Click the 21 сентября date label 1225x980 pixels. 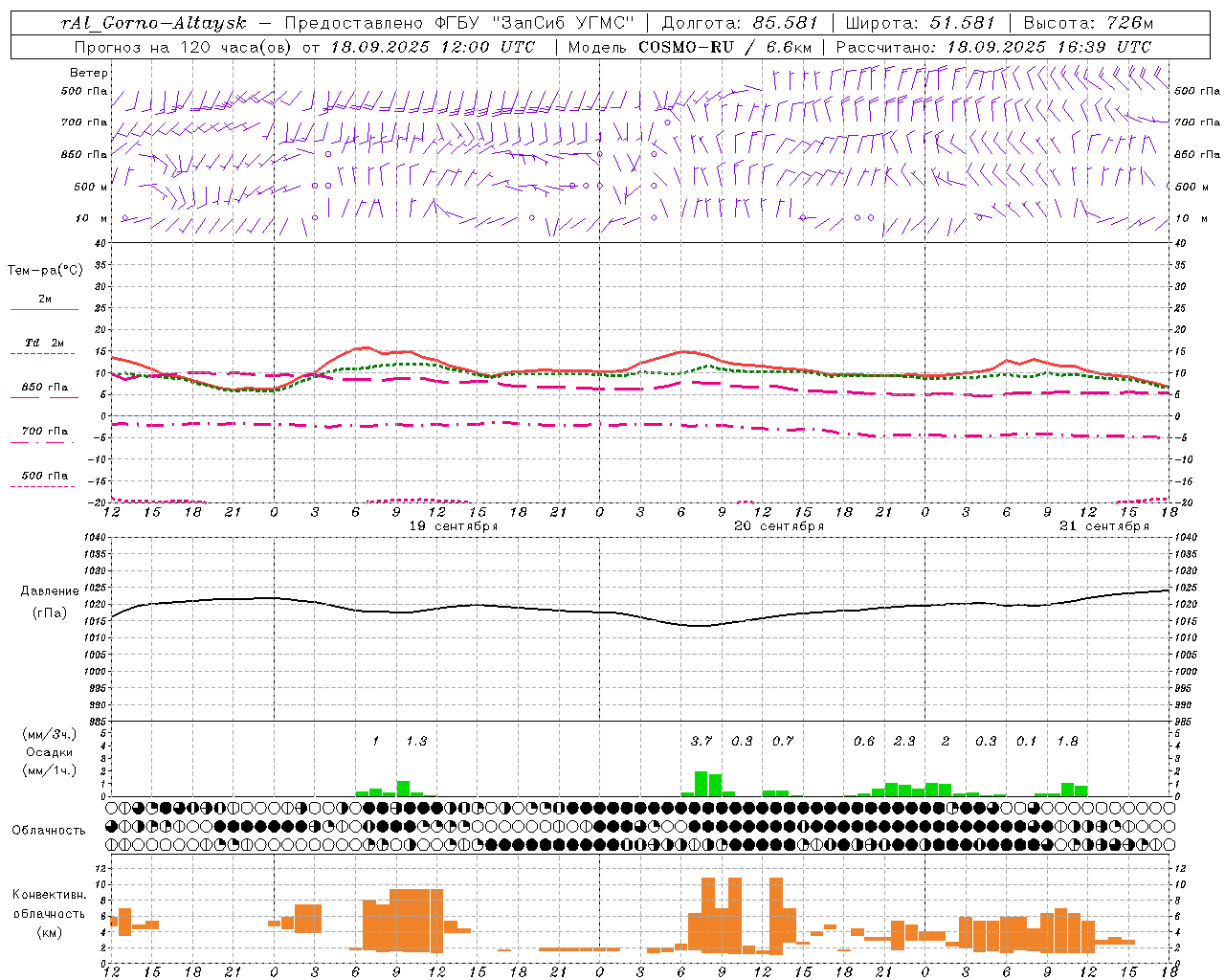pyautogui.click(x=1104, y=526)
